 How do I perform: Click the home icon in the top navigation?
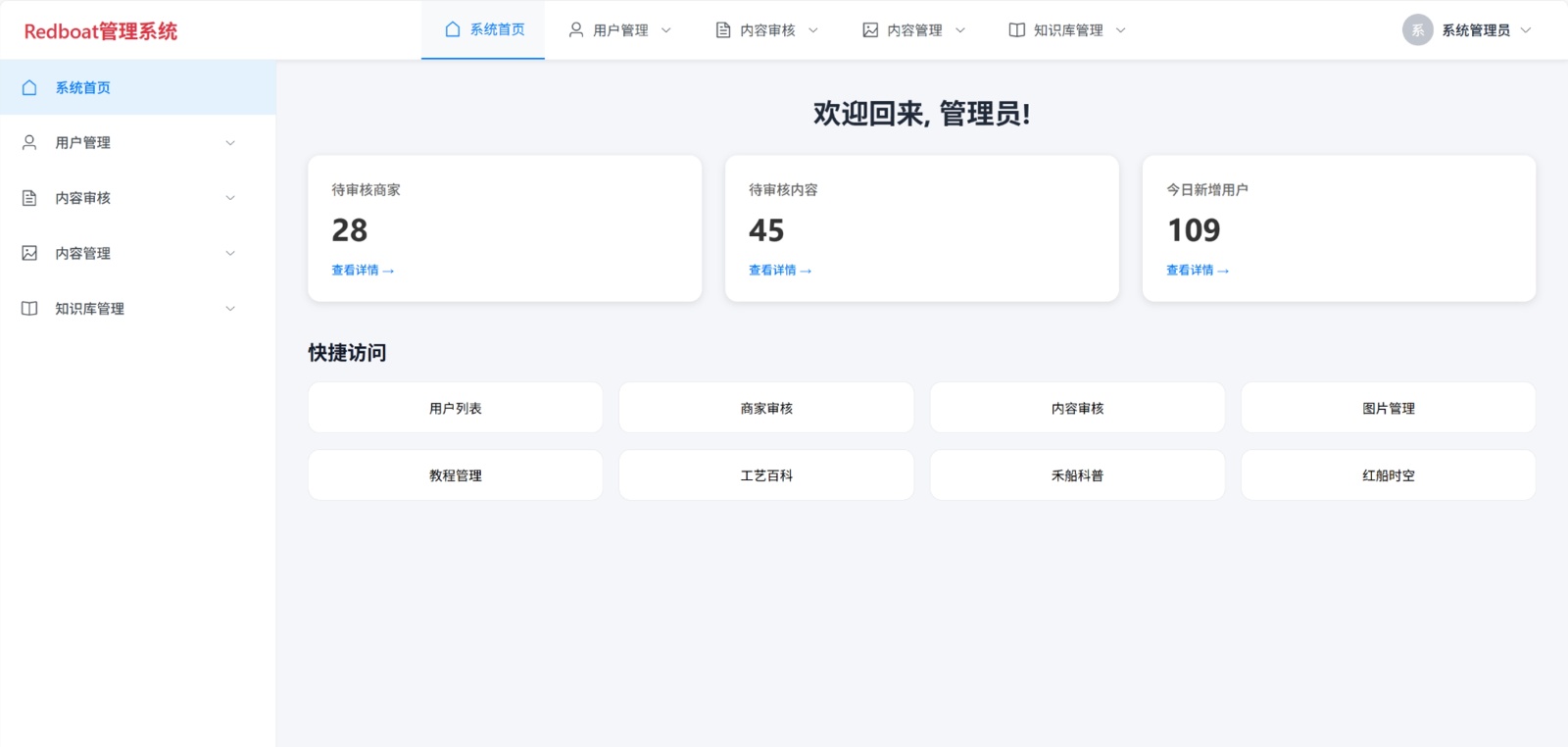[452, 29]
